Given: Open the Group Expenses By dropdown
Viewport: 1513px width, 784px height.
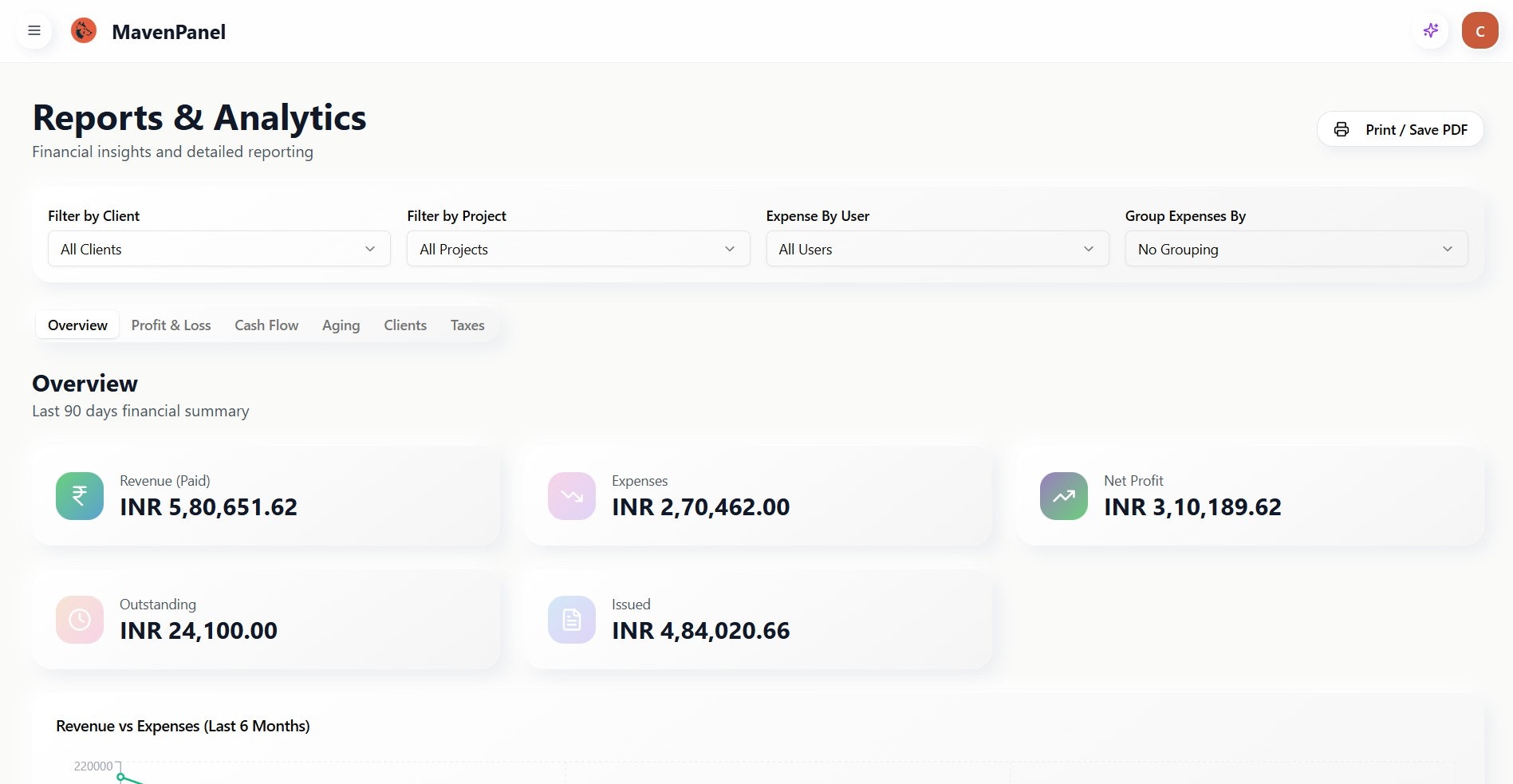Looking at the screenshot, I should 1296,249.
